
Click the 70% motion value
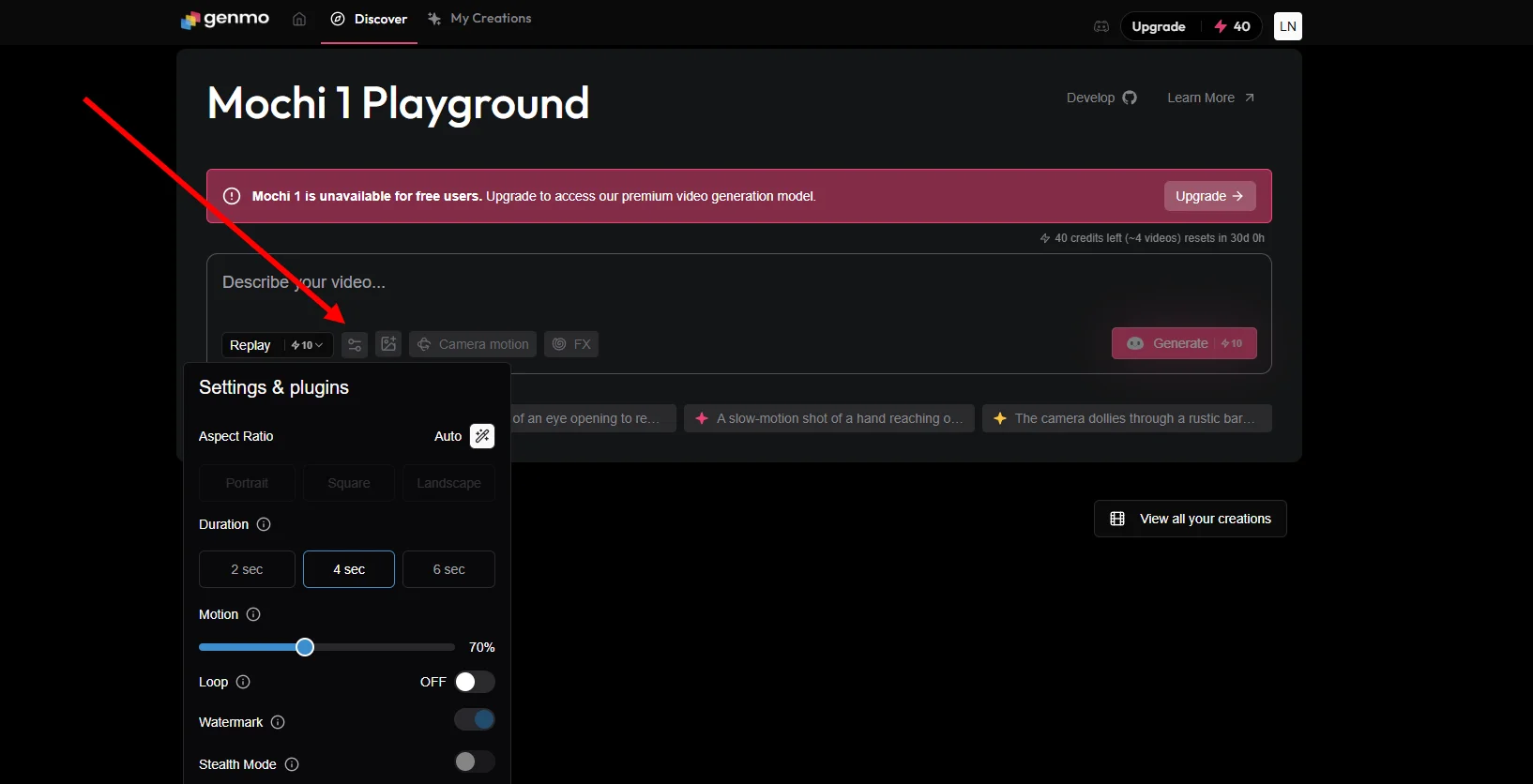click(x=482, y=647)
